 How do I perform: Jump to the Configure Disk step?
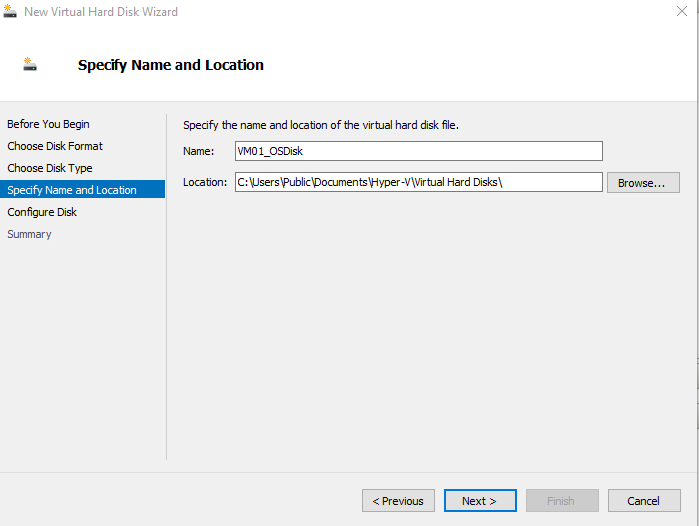[x=42, y=212]
